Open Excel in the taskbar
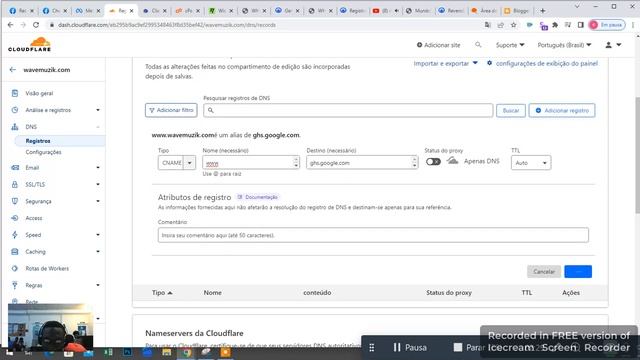This screenshot has width=640, height=360. (108, 352)
